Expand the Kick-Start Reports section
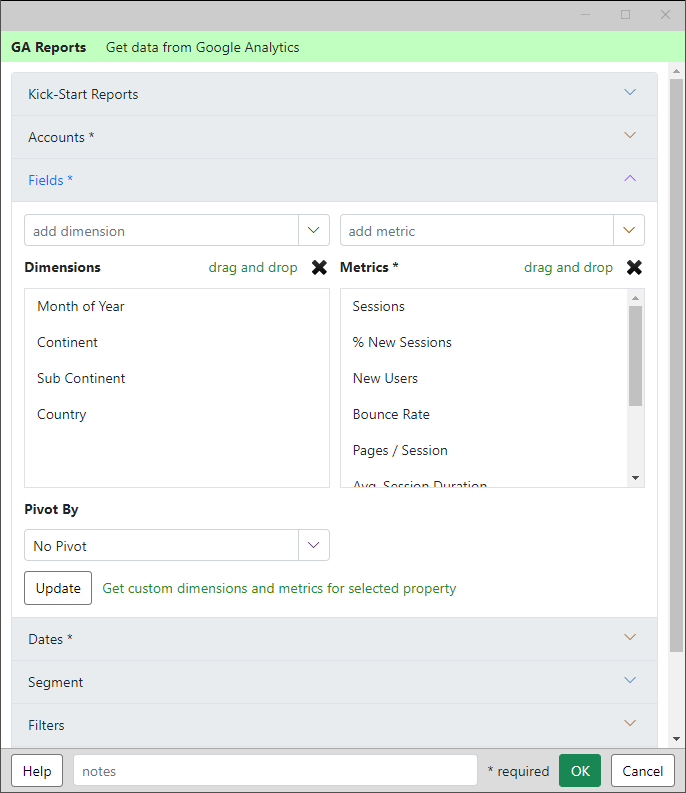 pyautogui.click(x=334, y=94)
